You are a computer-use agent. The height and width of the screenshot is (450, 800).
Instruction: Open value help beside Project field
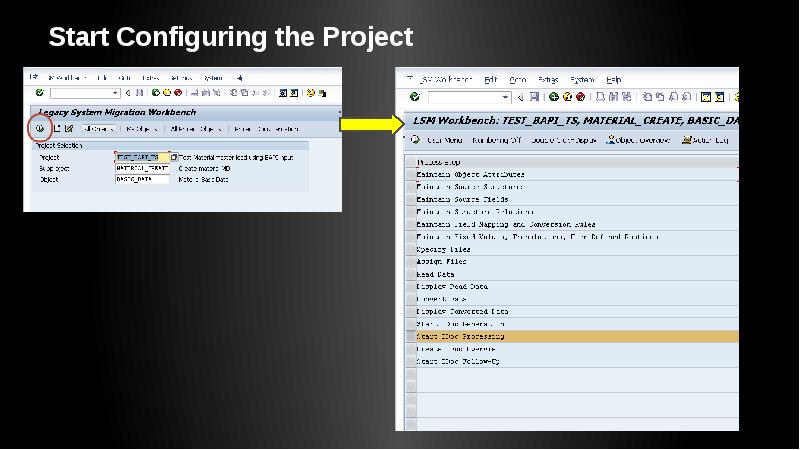(173, 157)
